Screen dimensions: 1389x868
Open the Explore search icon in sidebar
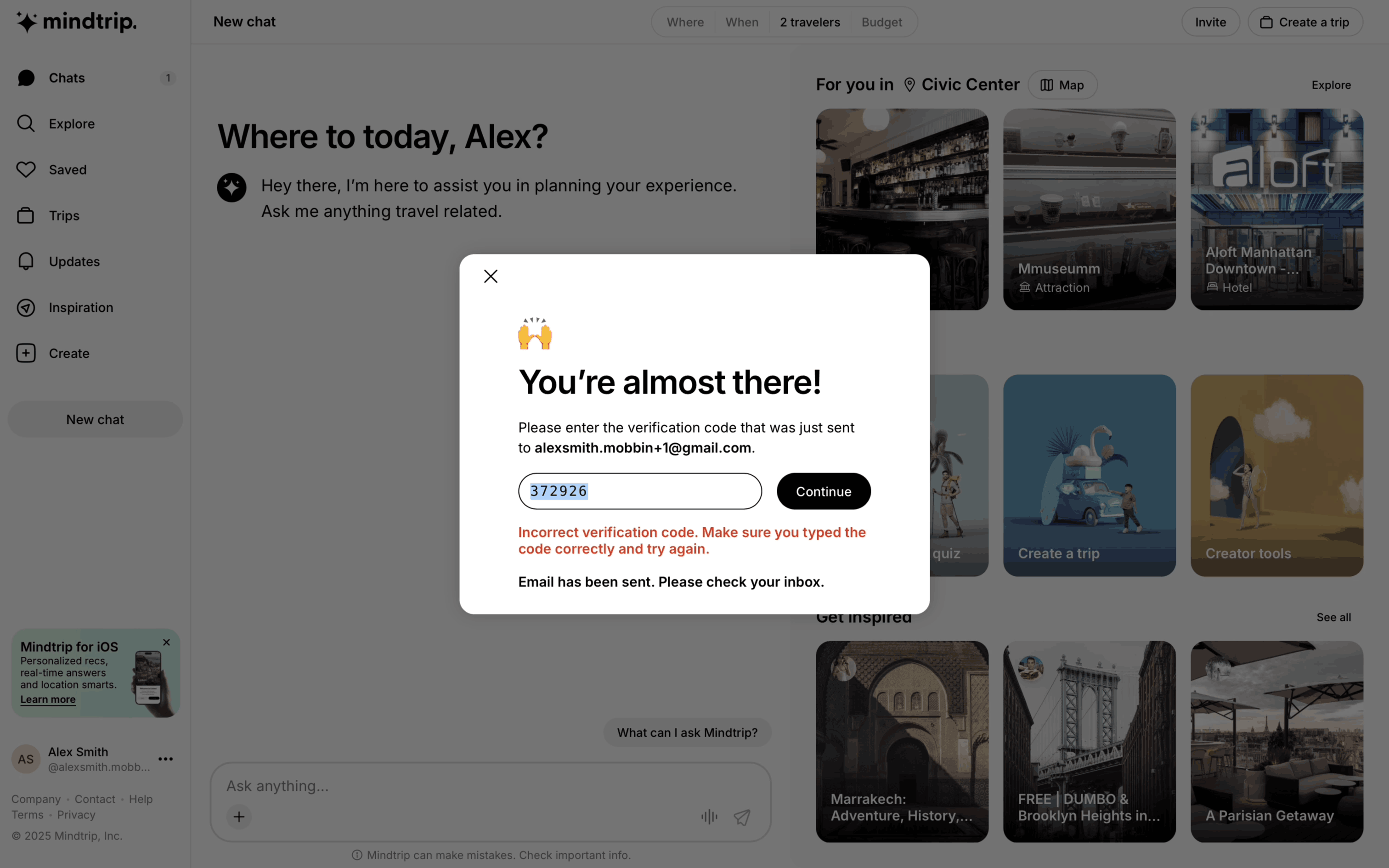[26, 124]
